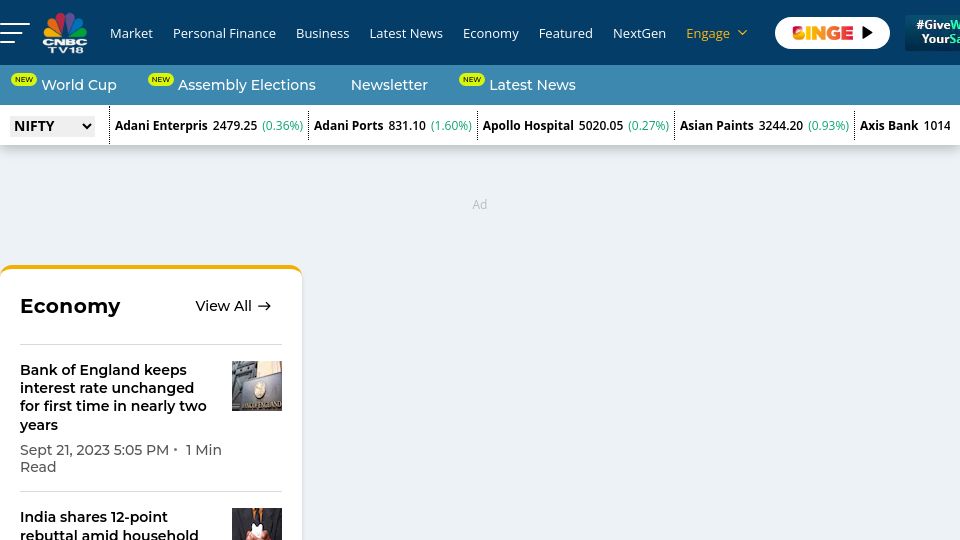Open the Personal Finance section
This screenshot has width=960, height=540.
224,33
